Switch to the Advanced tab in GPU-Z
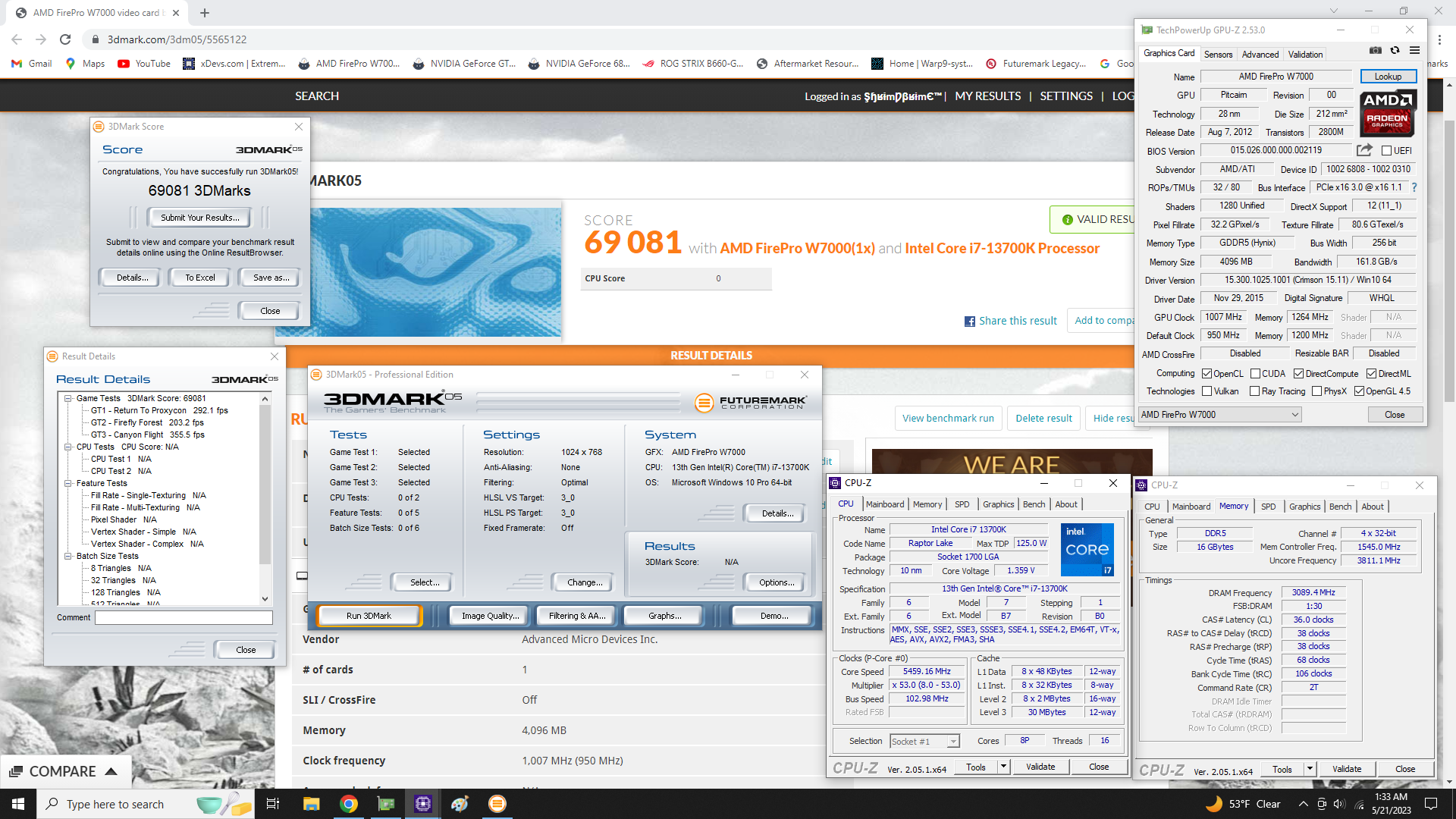 [1260, 54]
